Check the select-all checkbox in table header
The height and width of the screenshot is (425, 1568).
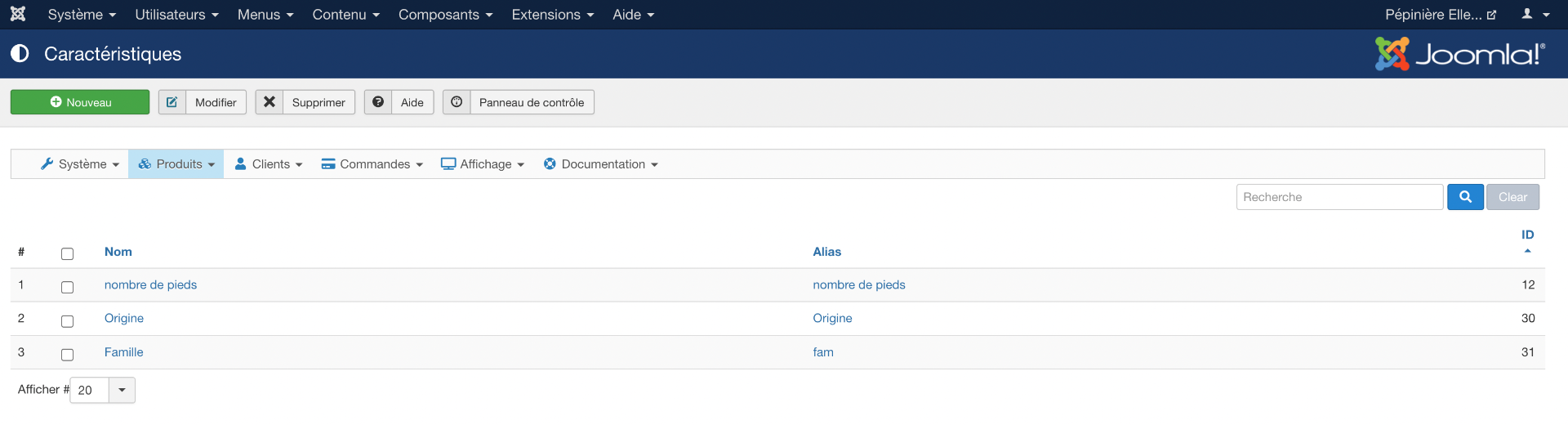click(x=67, y=253)
